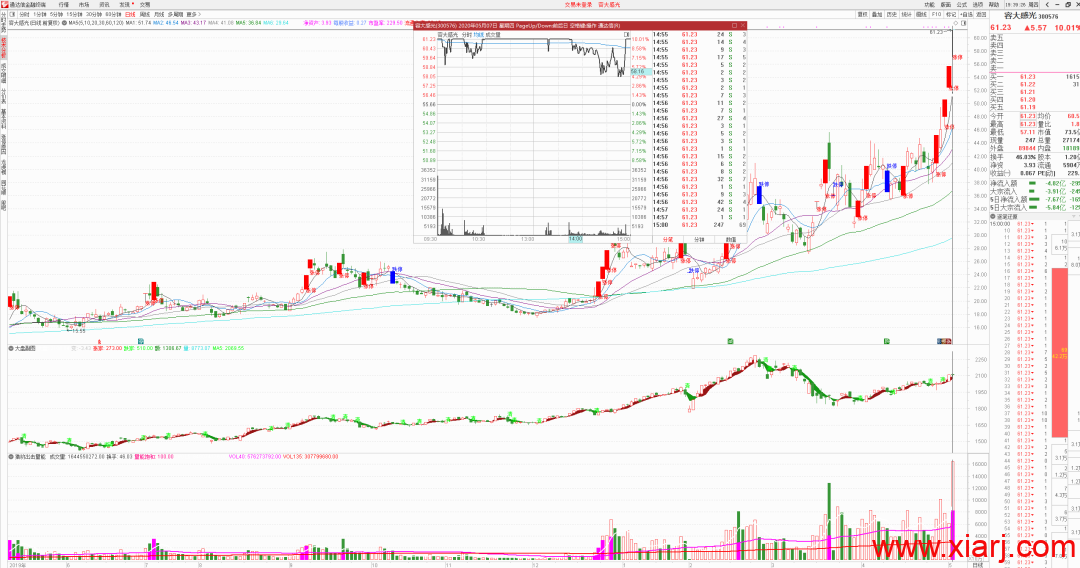Switch chart to 分时 period
The height and width of the screenshot is (568, 1080).
point(24,14)
